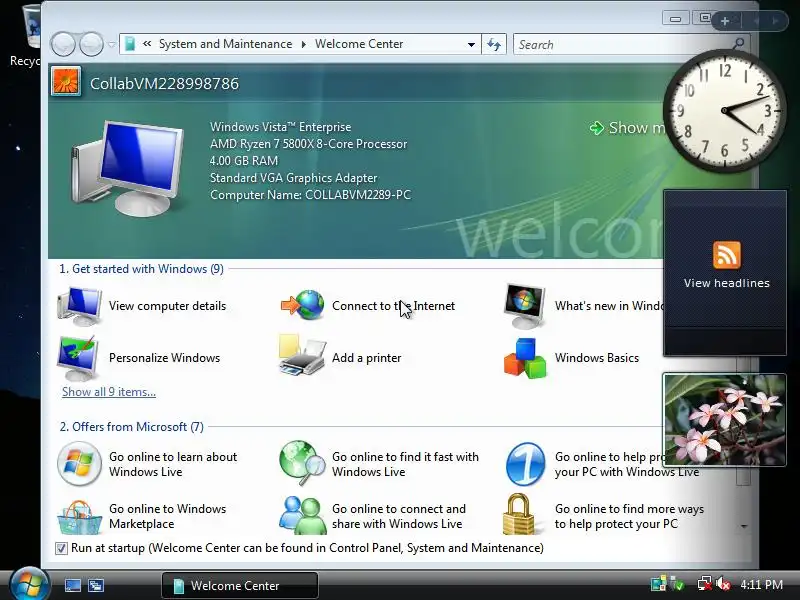The height and width of the screenshot is (600, 800).
Task: Click the Windows Sidebar tray icon
Action: coord(658,584)
